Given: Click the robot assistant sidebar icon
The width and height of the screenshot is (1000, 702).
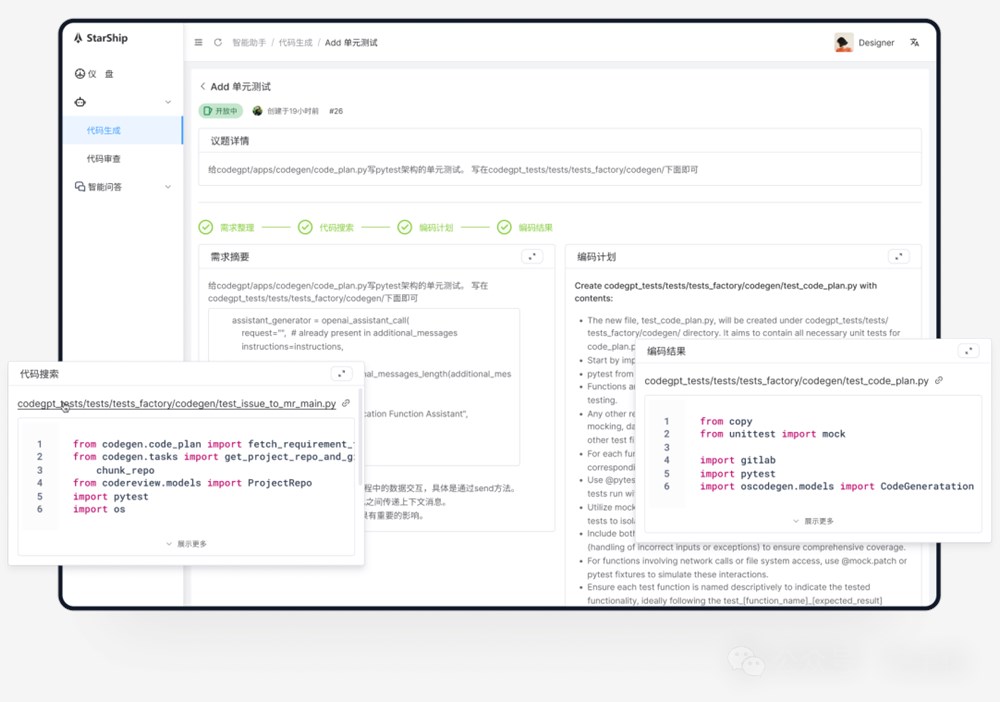Looking at the screenshot, I should point(80,102).
